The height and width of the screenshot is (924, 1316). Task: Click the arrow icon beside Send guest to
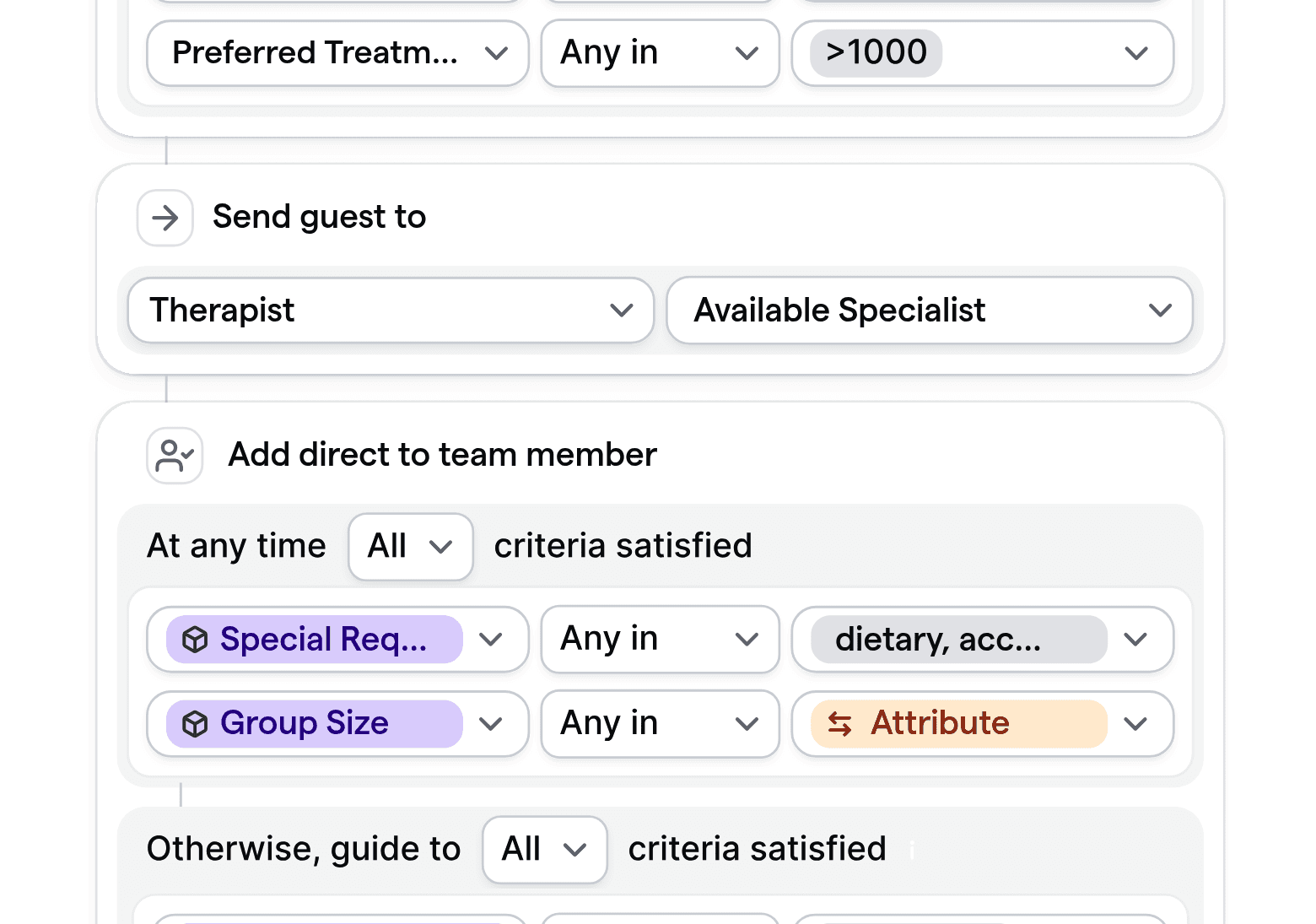click(x=164, y=218)
